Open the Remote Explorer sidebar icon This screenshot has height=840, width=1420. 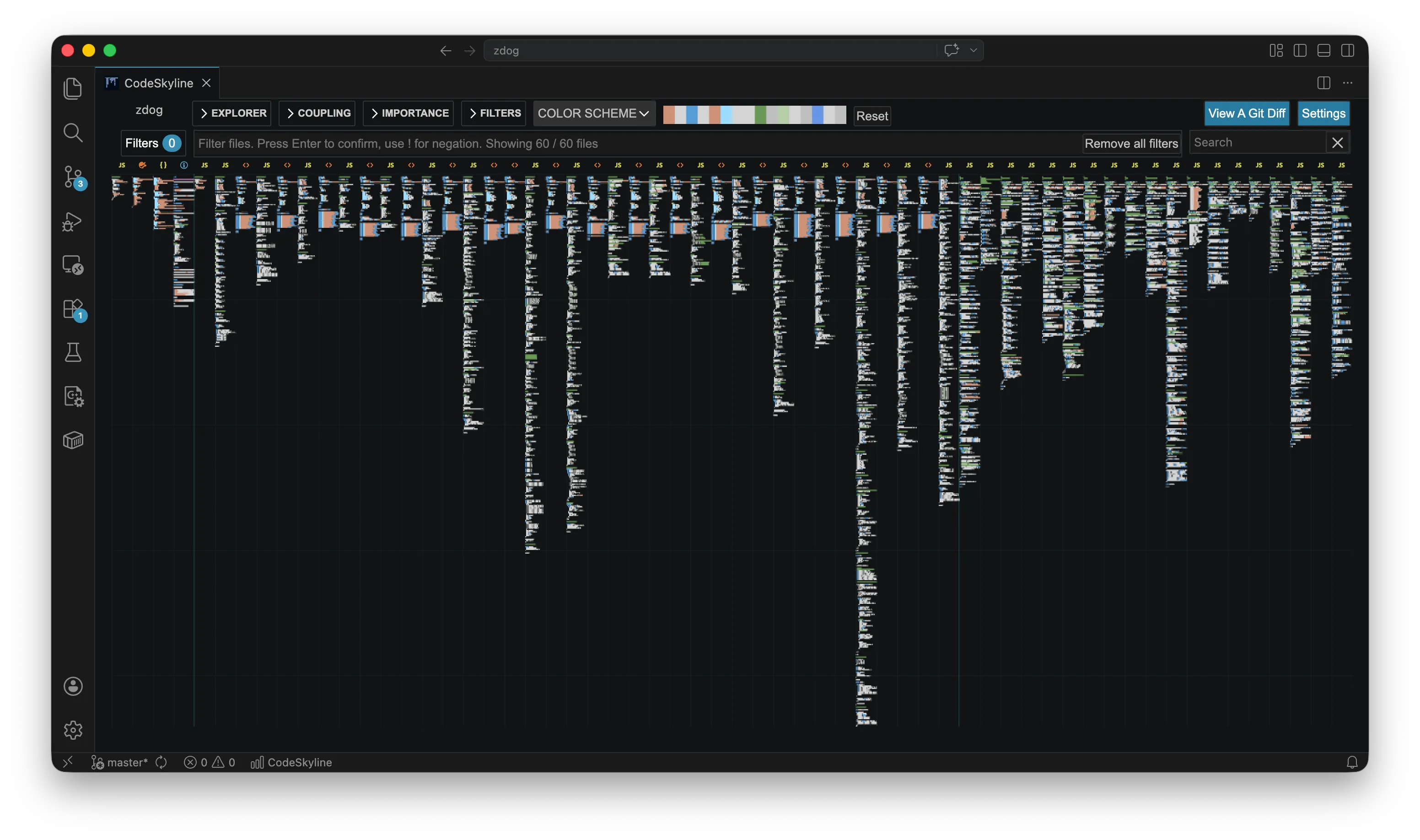73,265
